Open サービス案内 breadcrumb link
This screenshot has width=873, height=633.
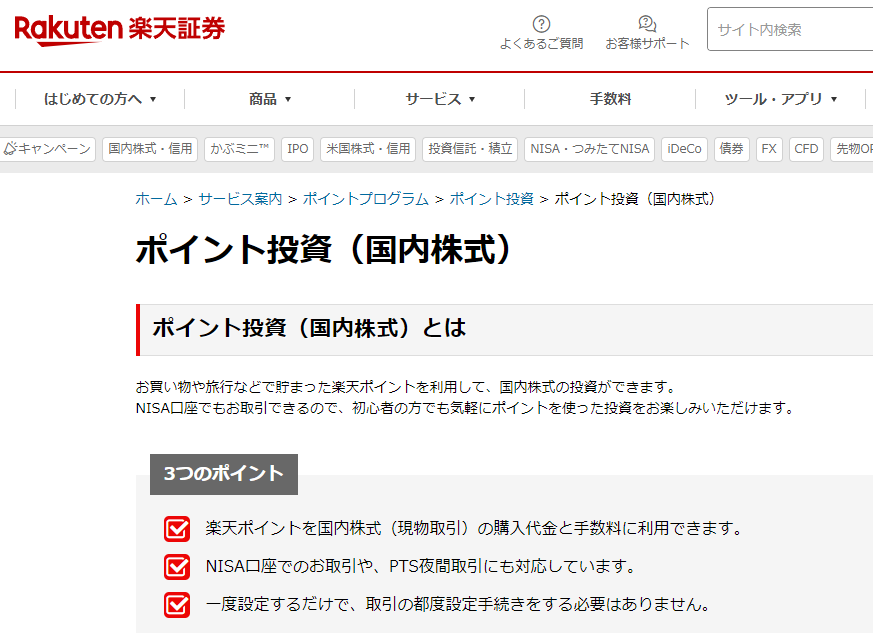pos(240,199)
